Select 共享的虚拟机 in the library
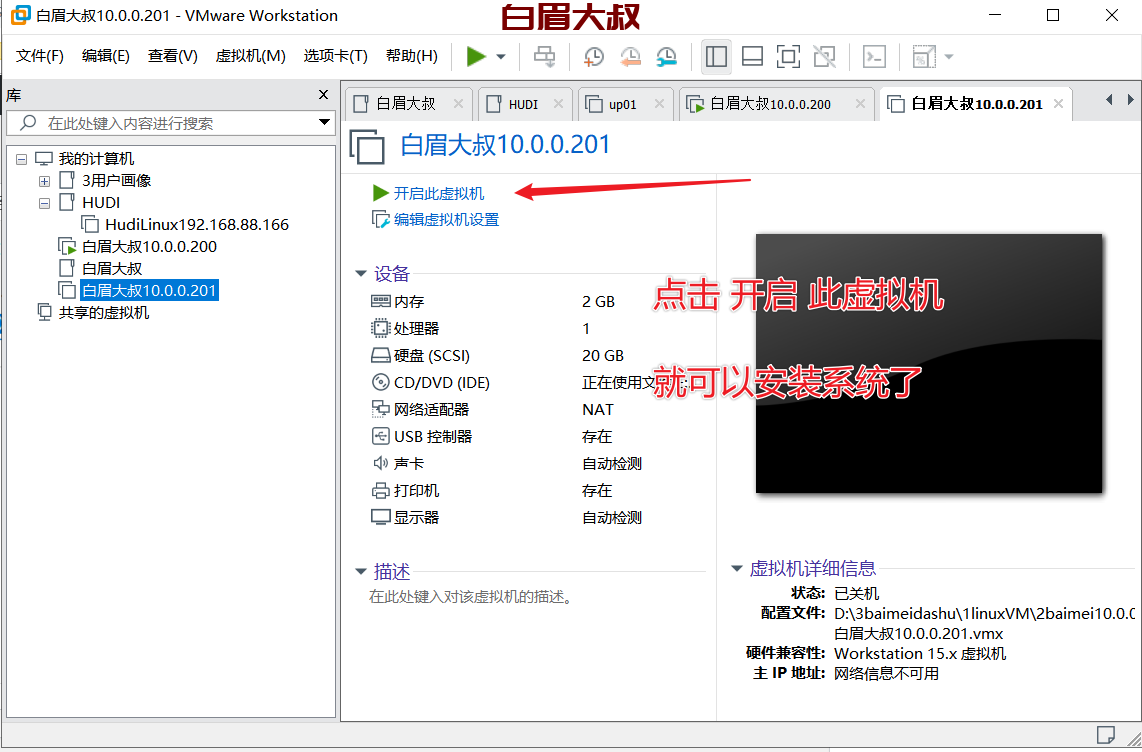This screenshot has width=1142, height=752. [103, 312]
